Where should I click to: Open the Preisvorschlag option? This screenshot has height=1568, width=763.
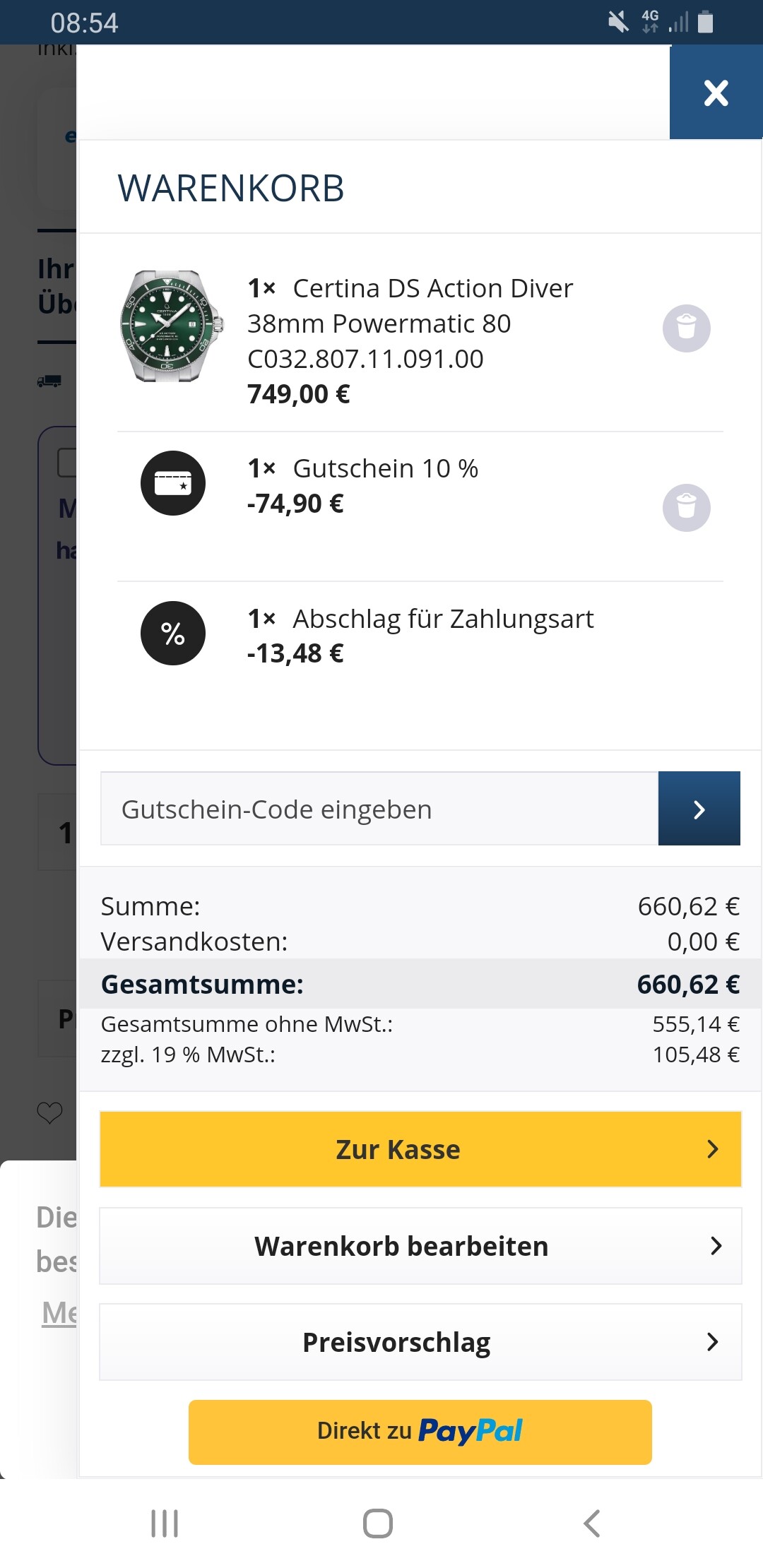click(420, 1342)
